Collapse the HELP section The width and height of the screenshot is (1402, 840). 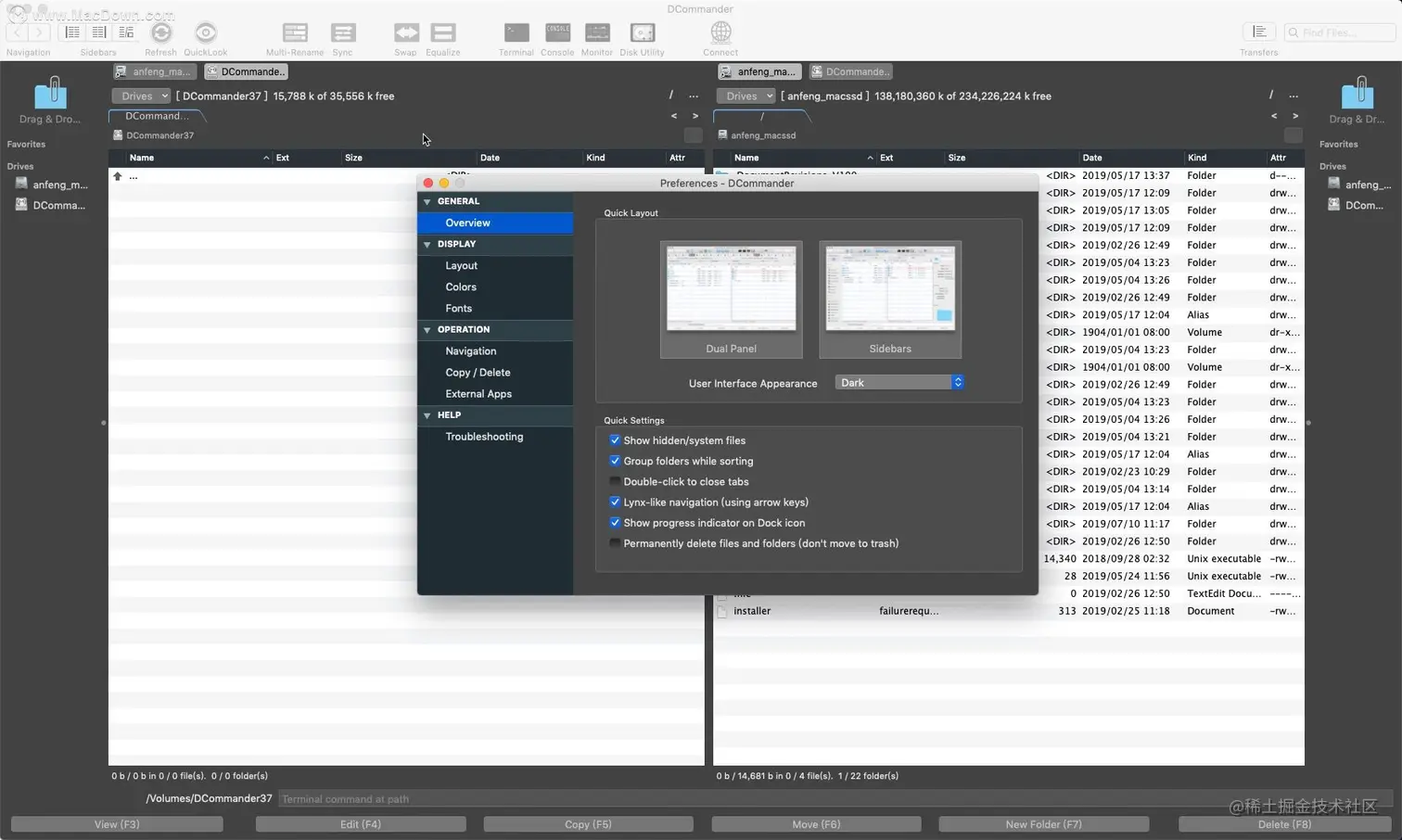coord(427,415)
